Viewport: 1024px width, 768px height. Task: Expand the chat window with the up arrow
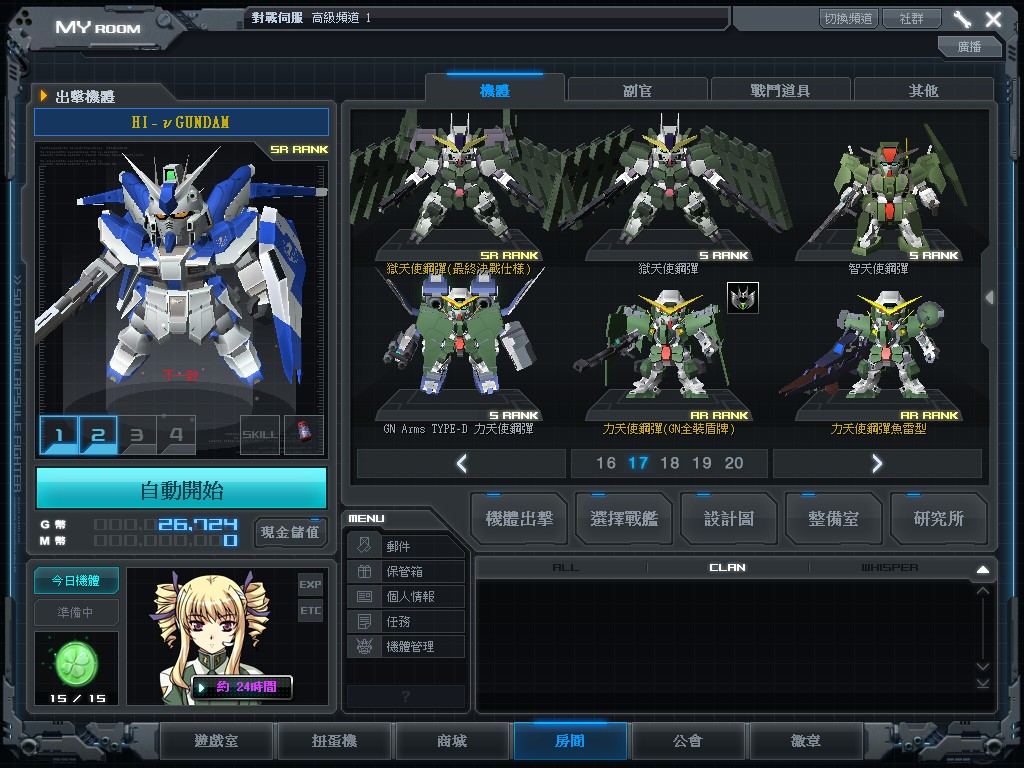click(x=982, y=569)
